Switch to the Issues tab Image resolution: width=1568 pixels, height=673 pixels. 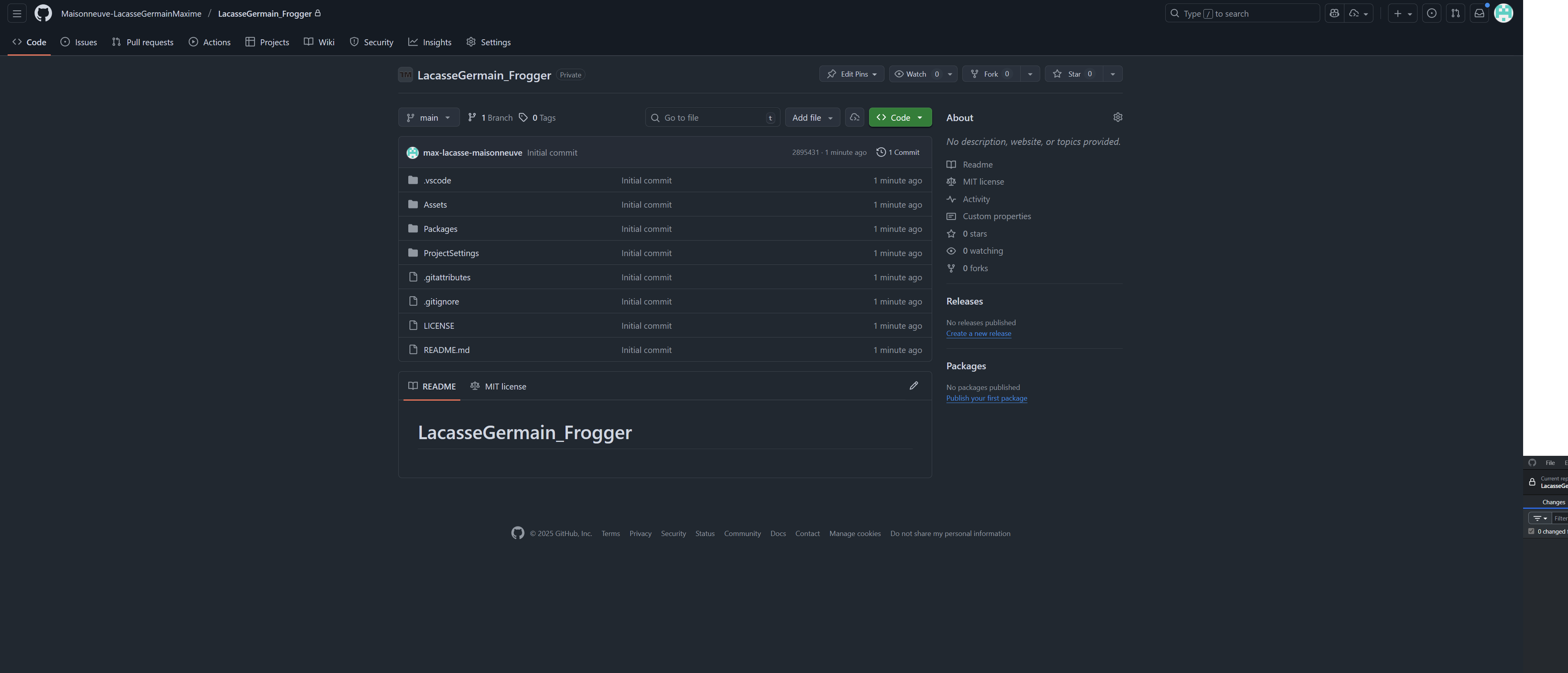(x=79, y=42)
